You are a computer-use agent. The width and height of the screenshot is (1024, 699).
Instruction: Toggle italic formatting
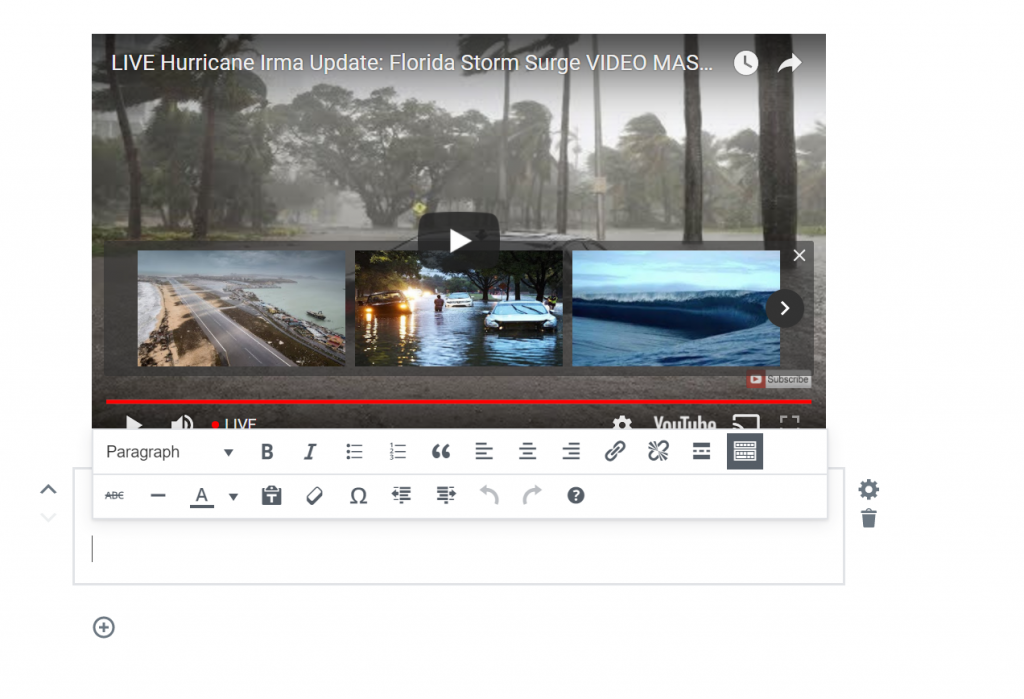310,451
